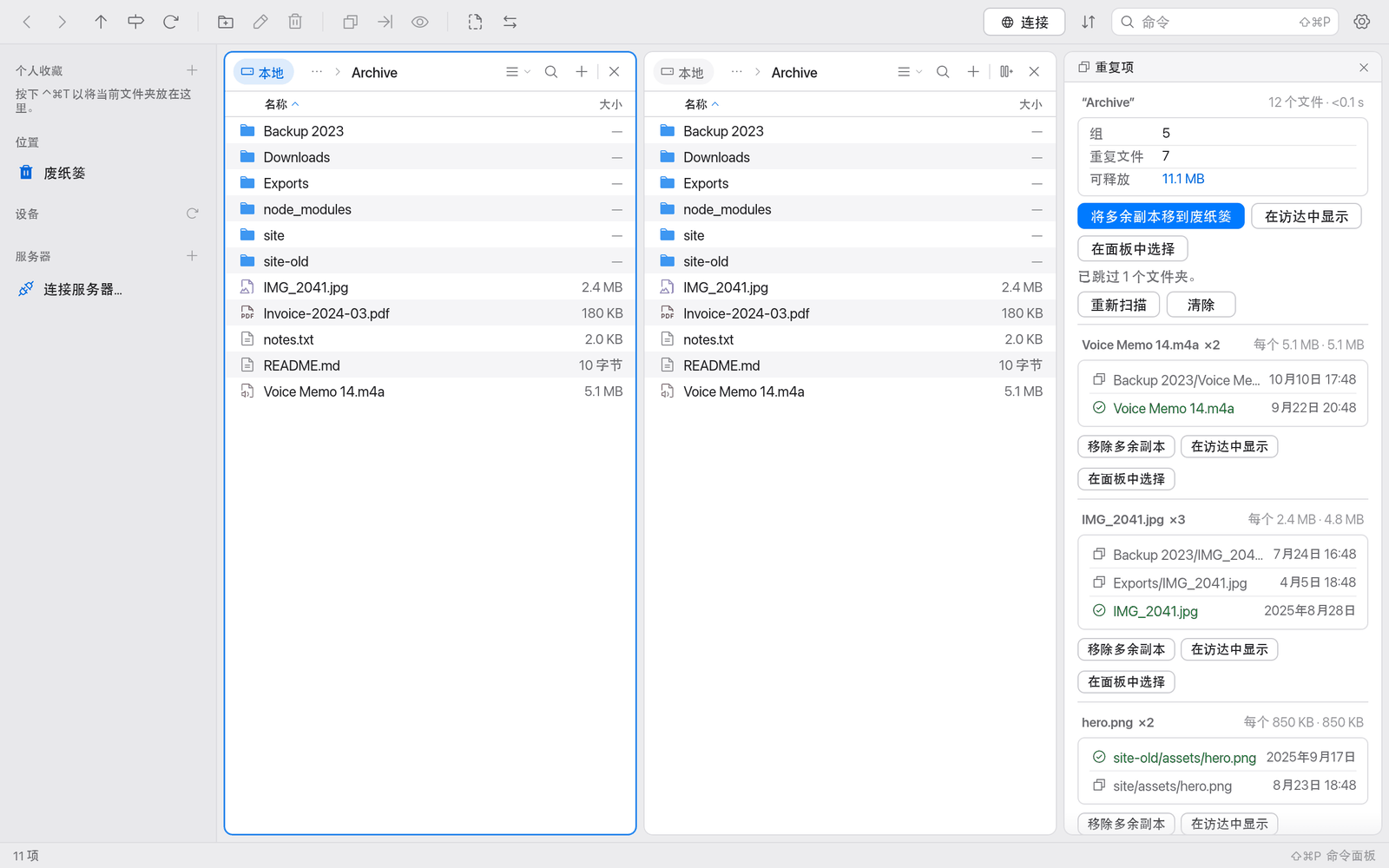
Task: Open the settings gear icon
Action: point(1362,22)
